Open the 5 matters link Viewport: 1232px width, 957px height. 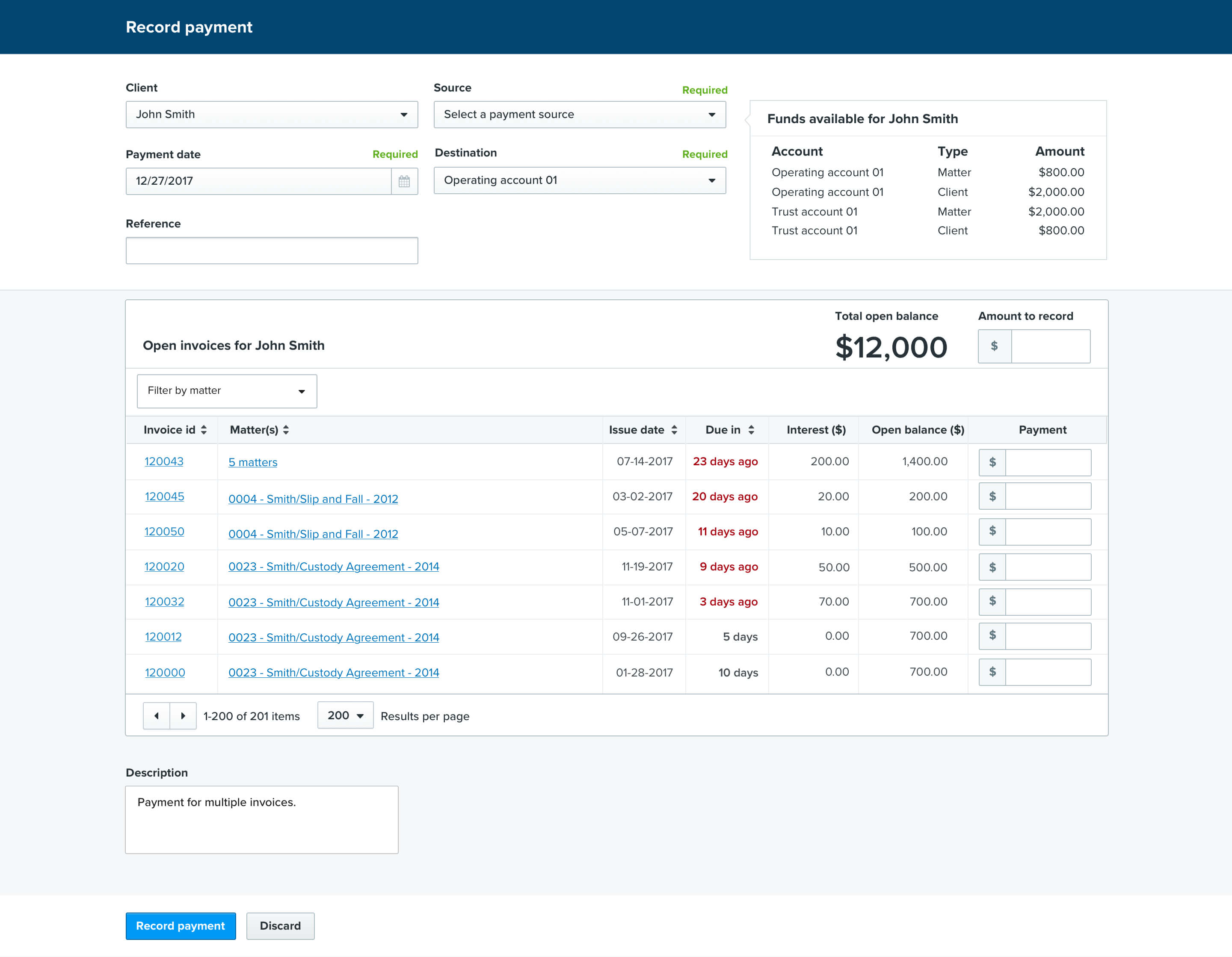(253, 462)
